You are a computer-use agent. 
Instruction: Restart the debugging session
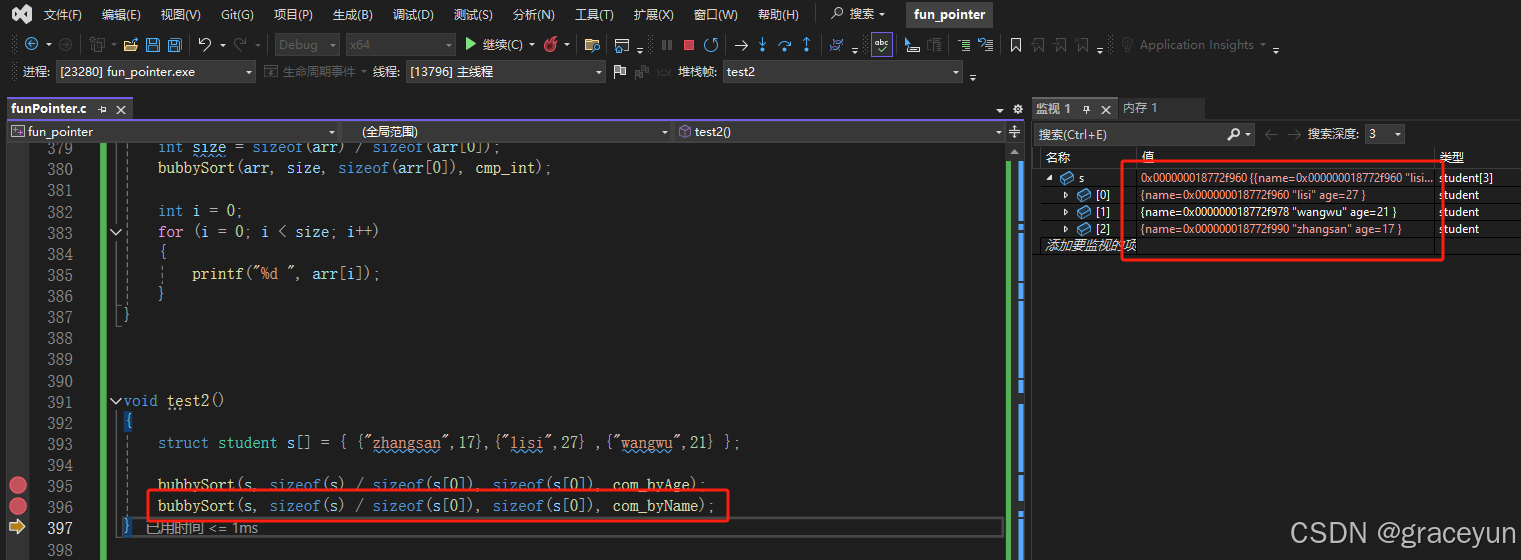[x=711, y=44]
